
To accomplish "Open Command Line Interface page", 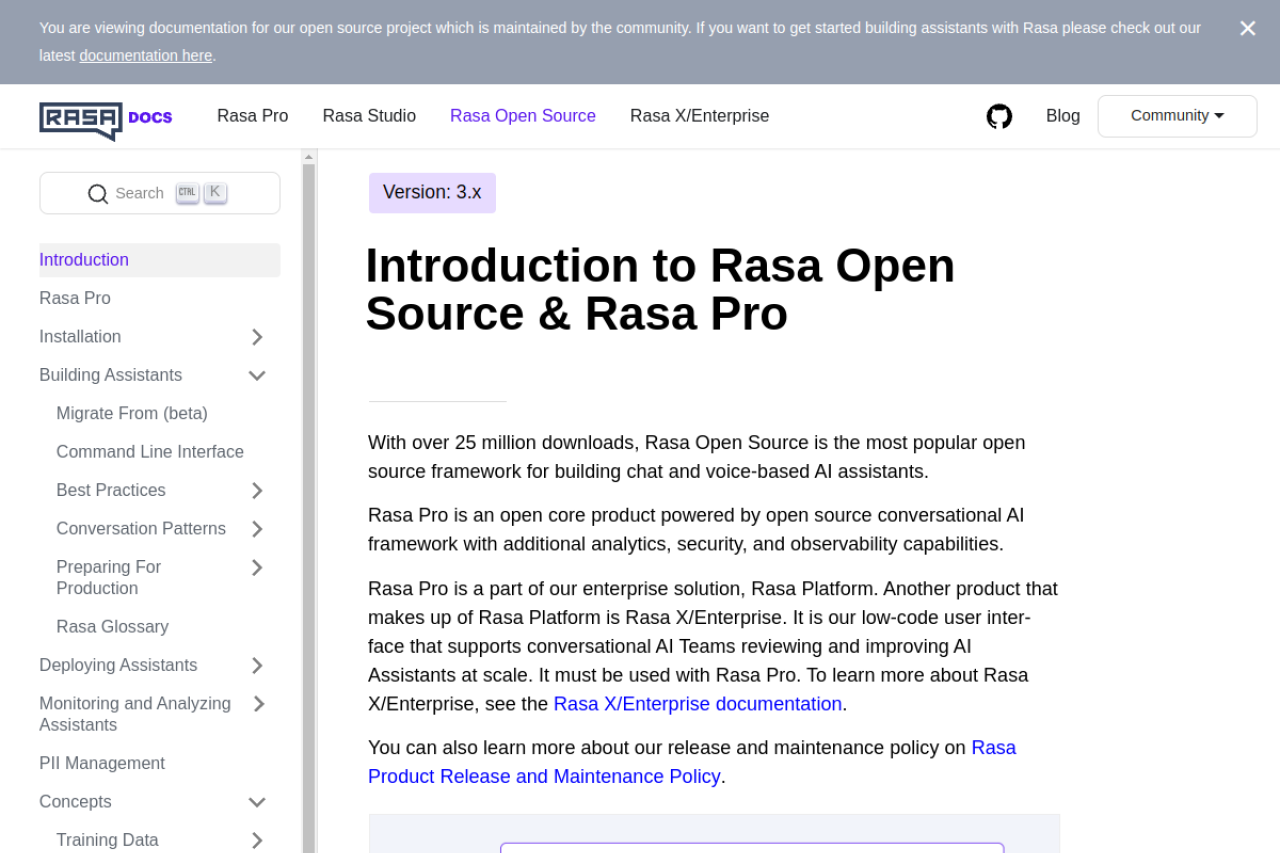I will pyautogui.click(x=150, y=452).
